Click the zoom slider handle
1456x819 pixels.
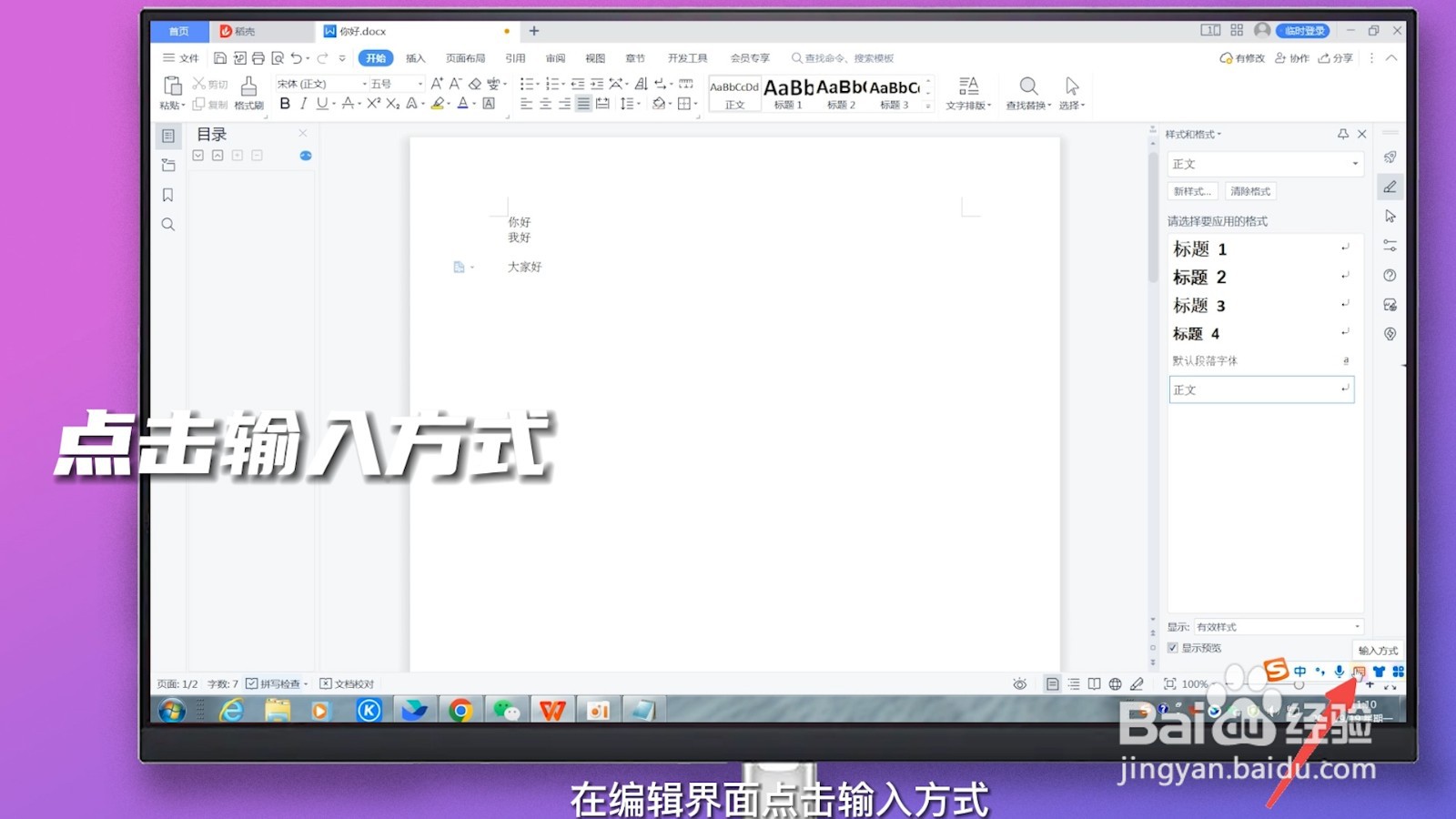point(1299,684)
